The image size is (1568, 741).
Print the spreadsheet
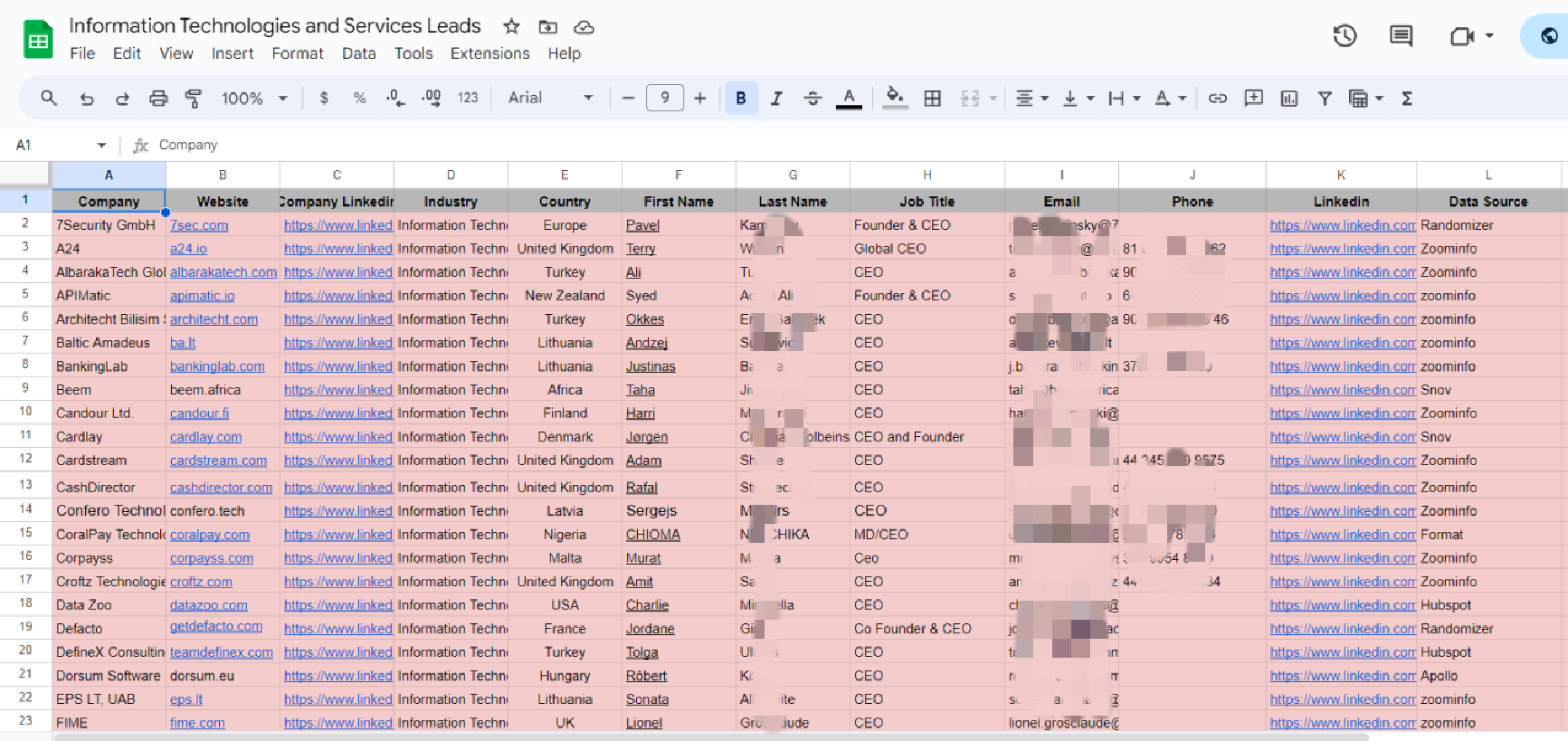coord(158,99)
